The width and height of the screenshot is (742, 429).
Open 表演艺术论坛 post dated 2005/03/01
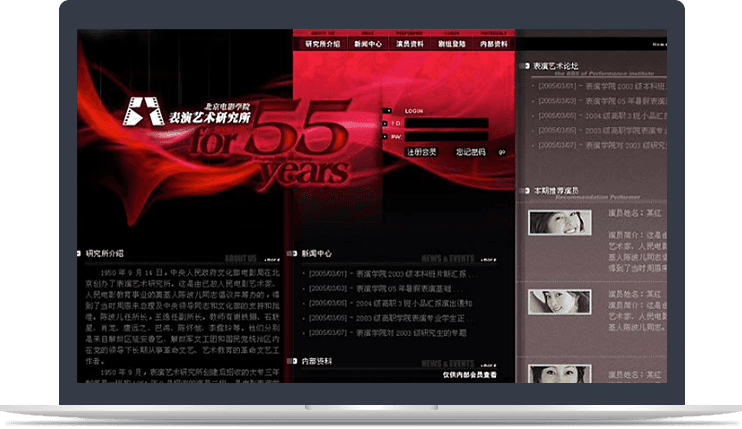(x=602, y=87)
